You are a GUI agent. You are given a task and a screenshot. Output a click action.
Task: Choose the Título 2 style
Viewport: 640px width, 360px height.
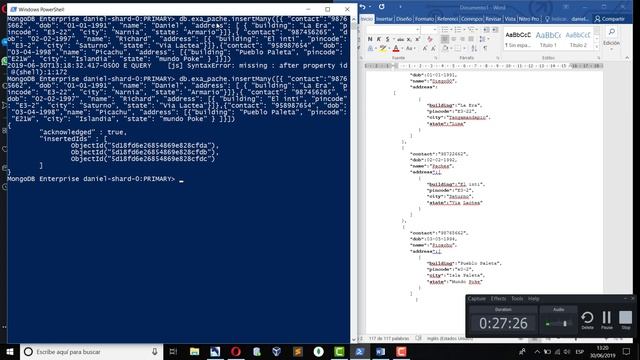coord(578,39)
